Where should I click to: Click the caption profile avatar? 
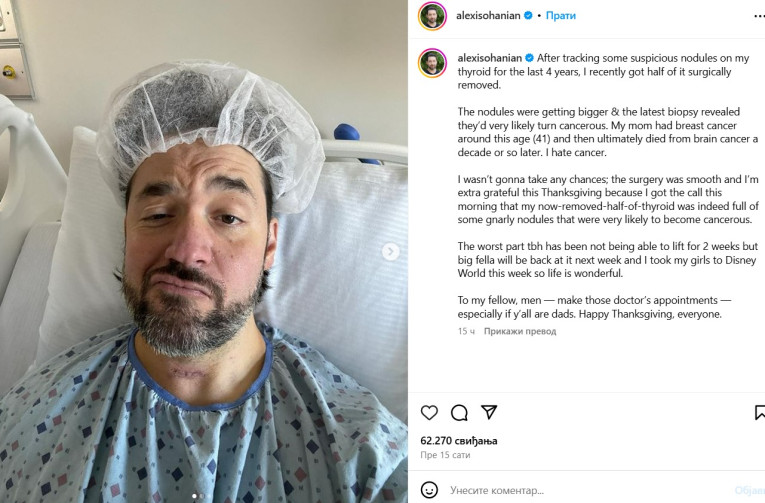pyautogui.click(x=432, y=63)
